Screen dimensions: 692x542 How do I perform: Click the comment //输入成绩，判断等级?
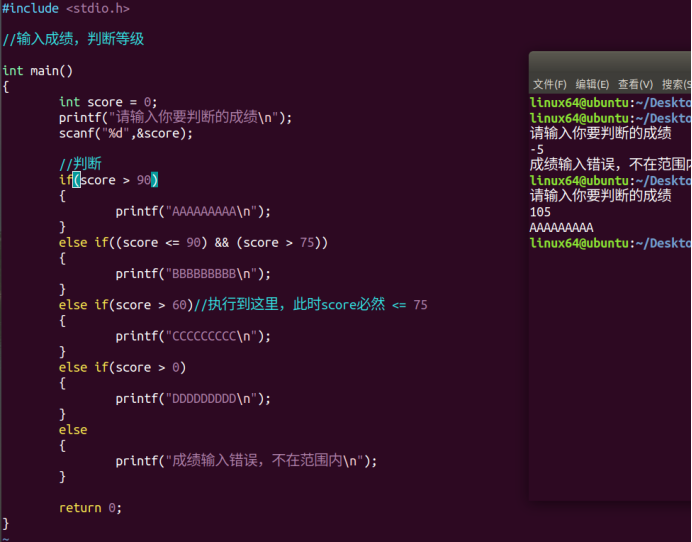tap(73, 39)
